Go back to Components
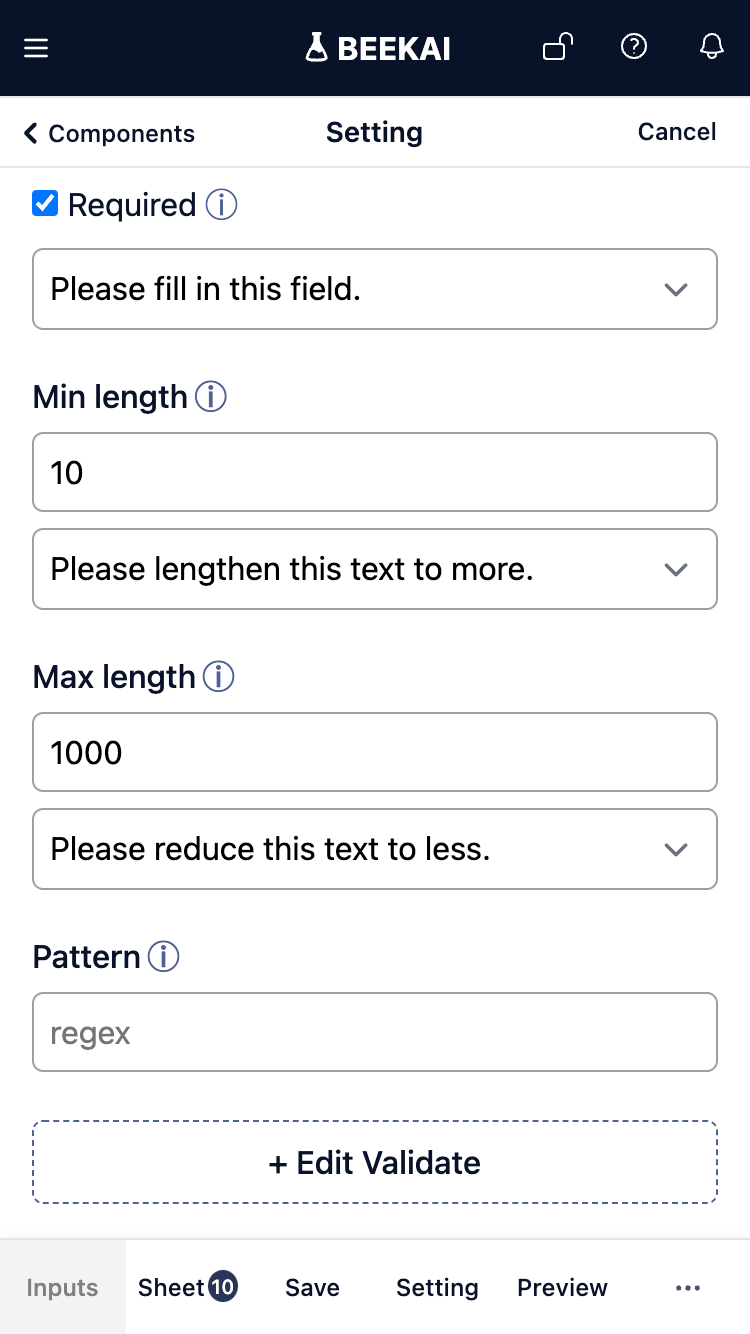The width and height of the screenshot is (750, 1334). 109,133
